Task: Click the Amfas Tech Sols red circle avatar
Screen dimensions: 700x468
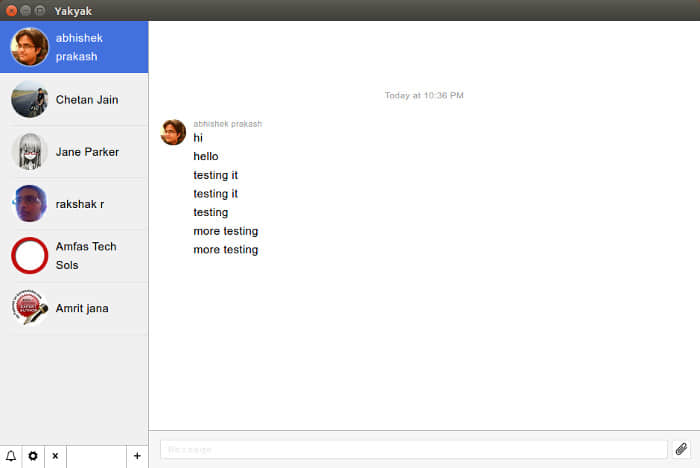Action: click(29, 255)
